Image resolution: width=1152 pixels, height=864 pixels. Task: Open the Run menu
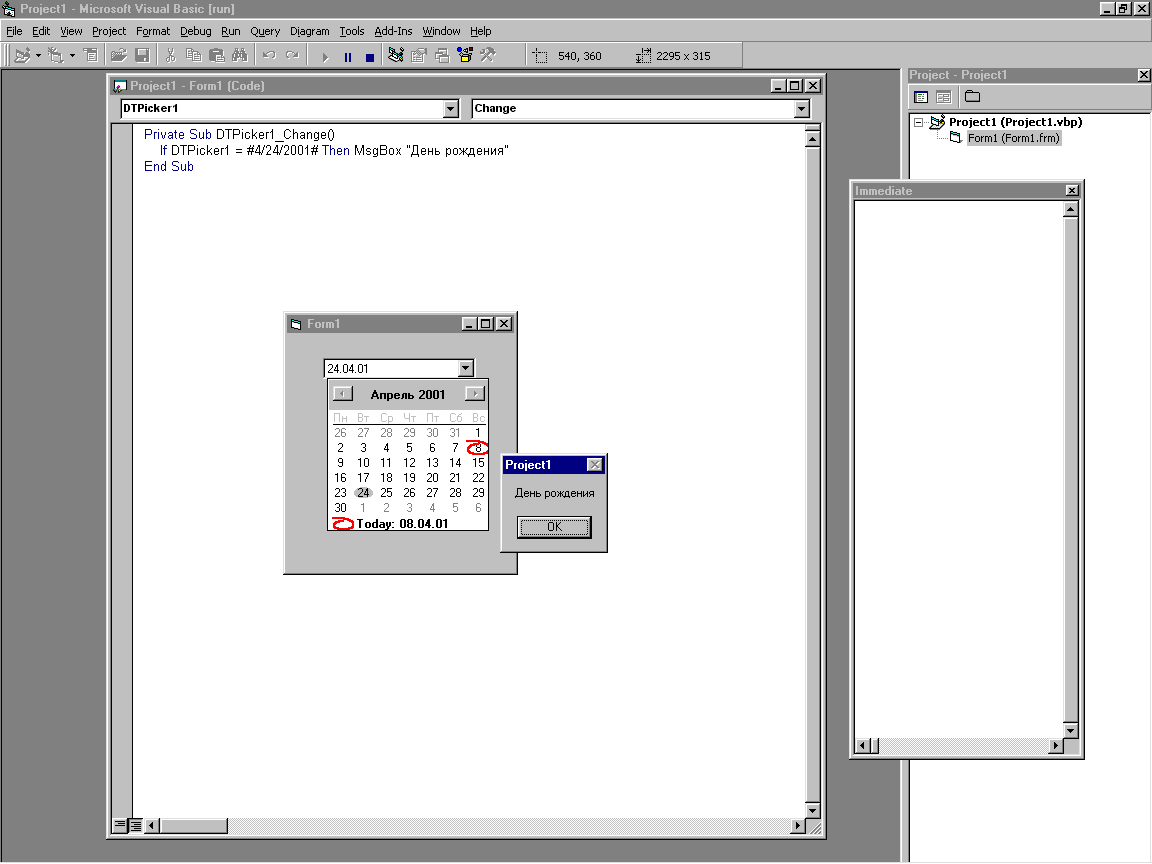coord(231,31)
